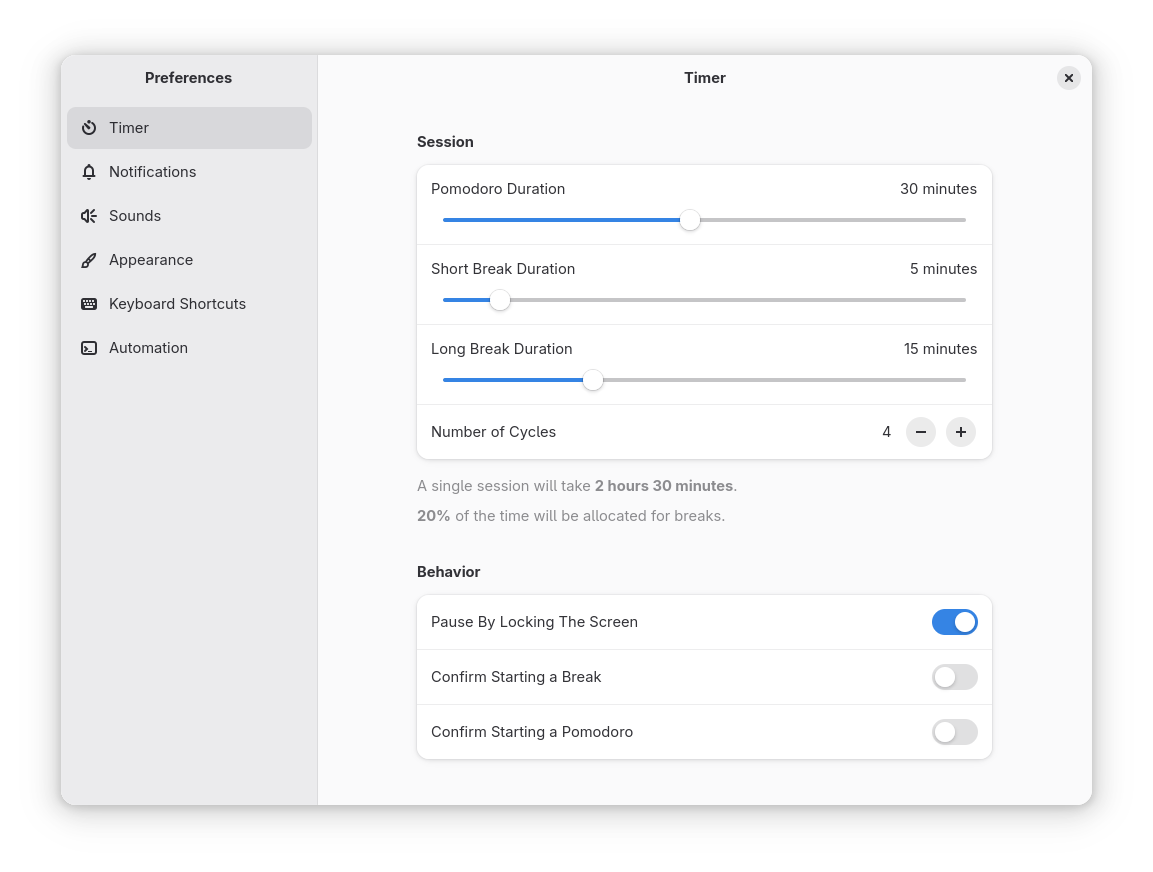Click the Appearance paintbrush icon
Screen dimensions: 1153x872
(89, 260)
